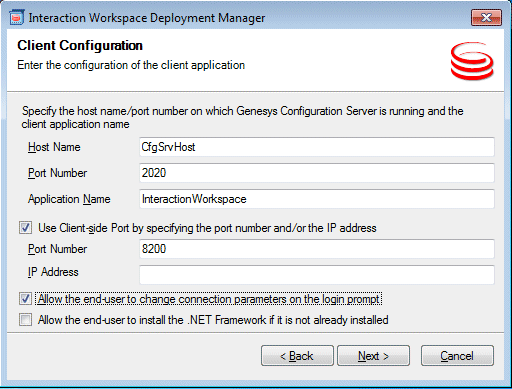
Task: Enable Allow end-user to install .NET Framework
Action: click(26, 320)
